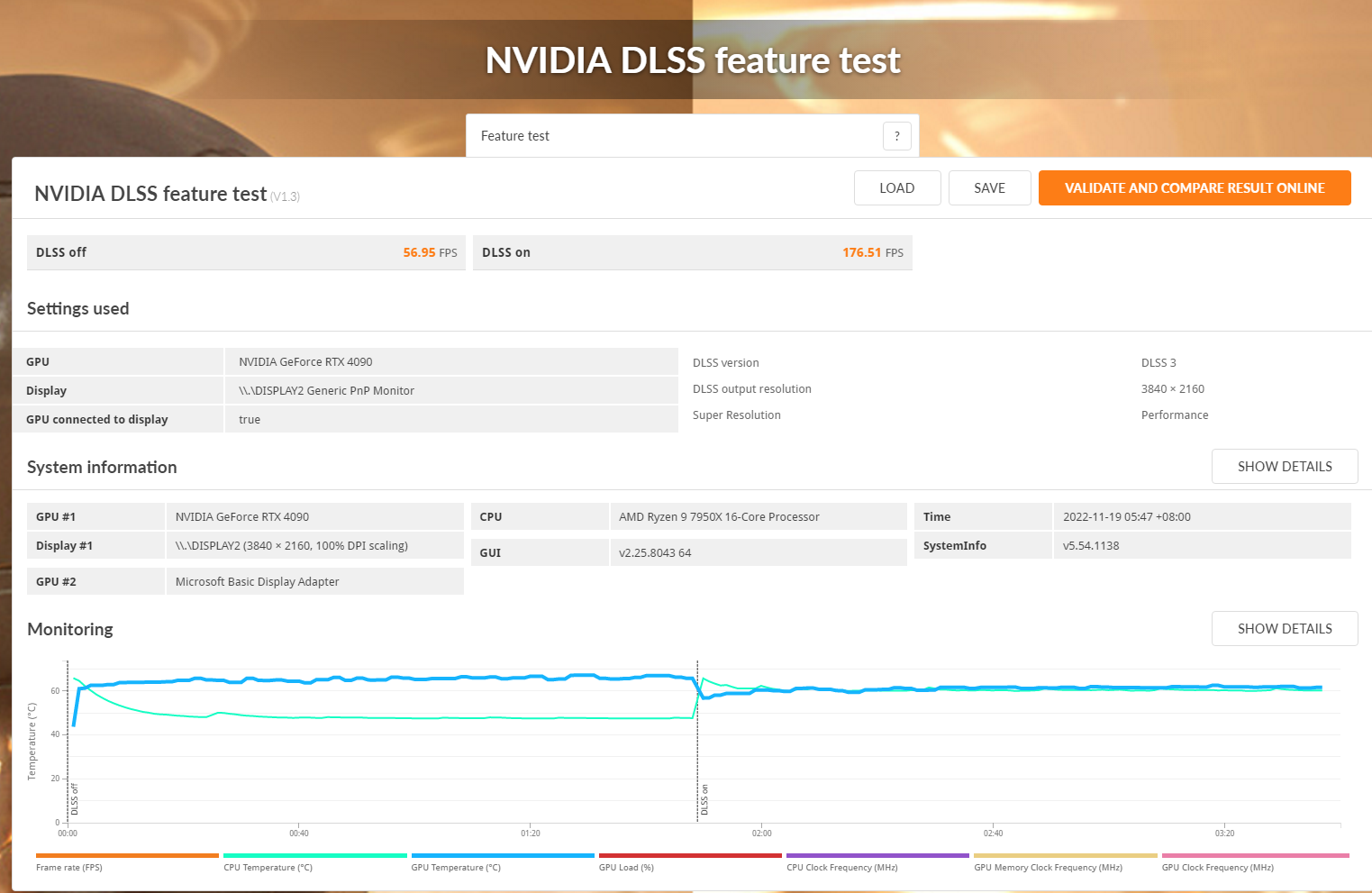Click the \\.\DISPLAY2 Generic PnP Monitor value
The width and height of the screenshot is (1372, 893).
pos(326,391)
